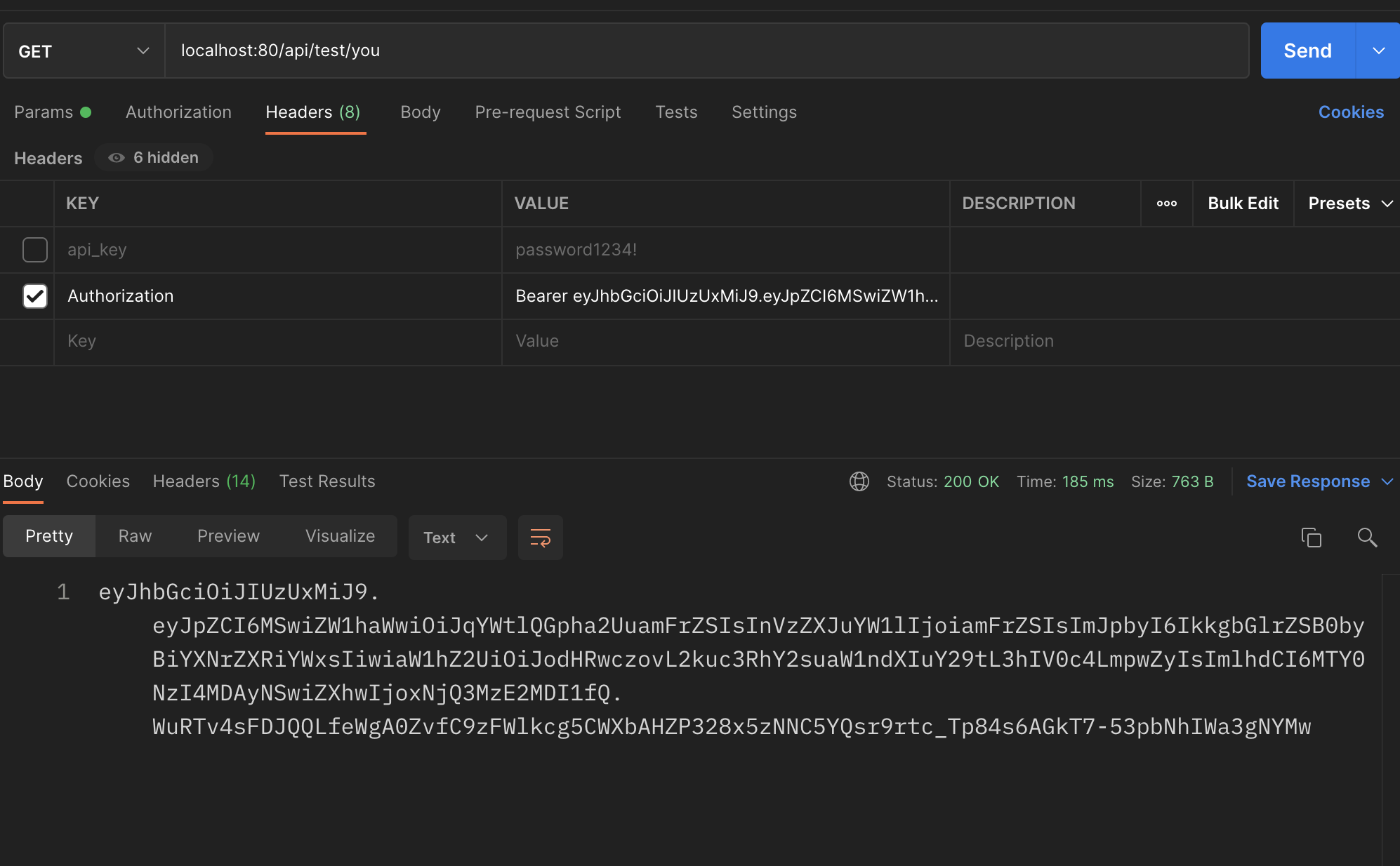Open search in response with magnifier icon

tap(1366, 538)
